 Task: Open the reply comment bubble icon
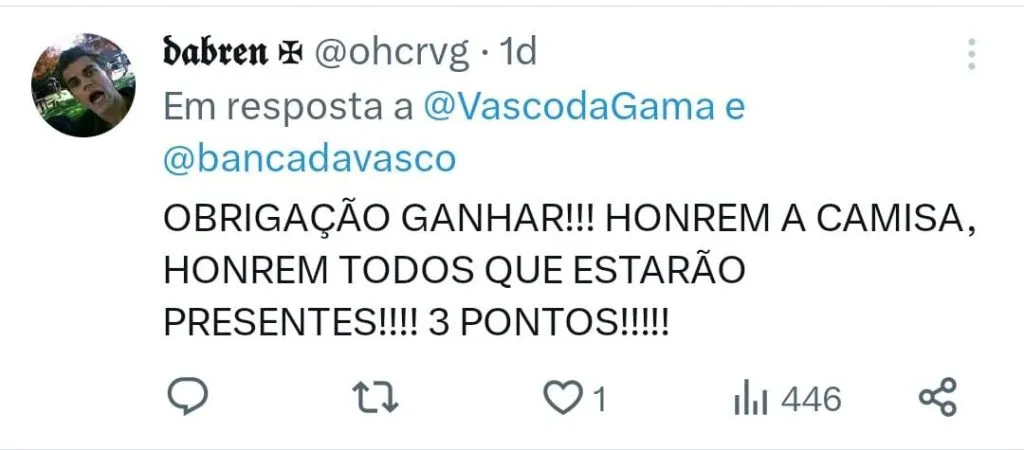(x=187, y=396)
